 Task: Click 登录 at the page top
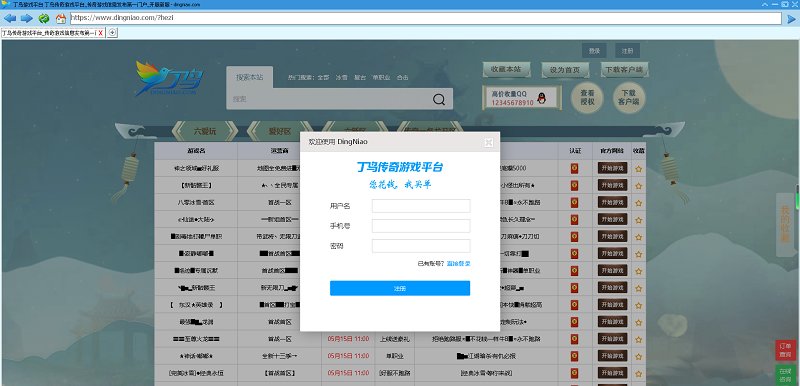594,51
